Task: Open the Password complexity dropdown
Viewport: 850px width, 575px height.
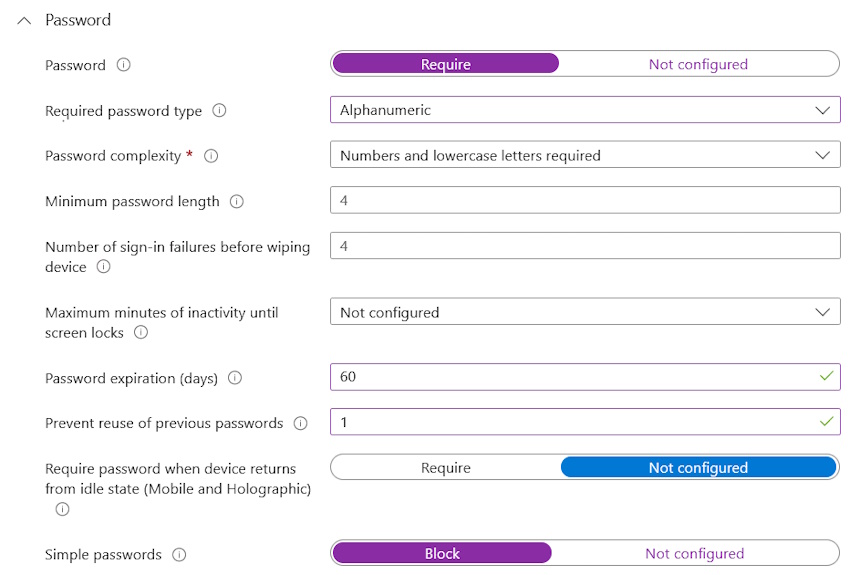Action: pos(585,155)
